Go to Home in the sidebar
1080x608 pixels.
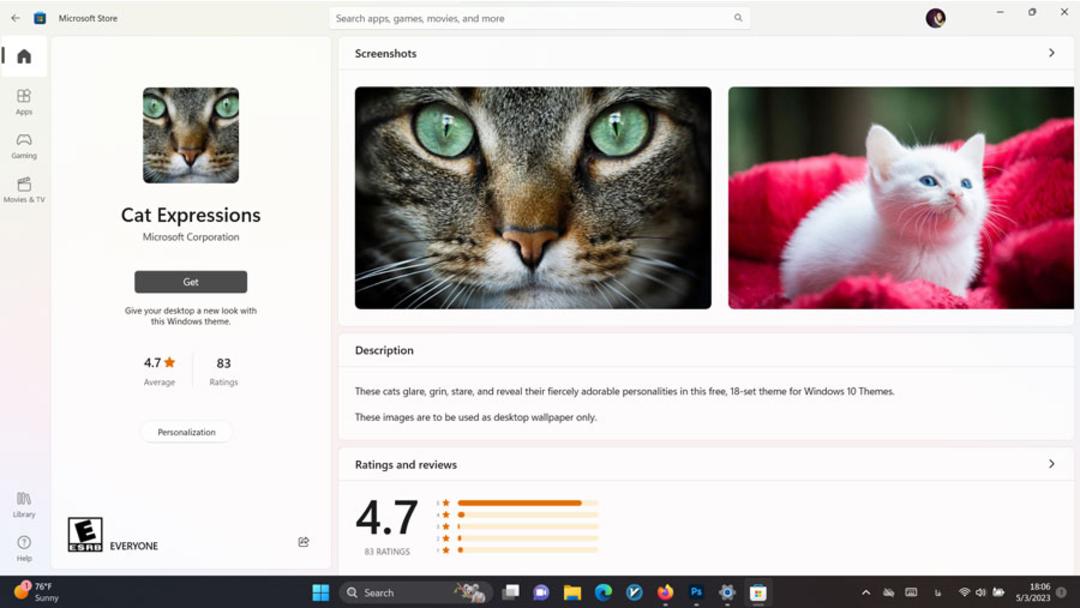pyautogui.click(x=24, y=56)
